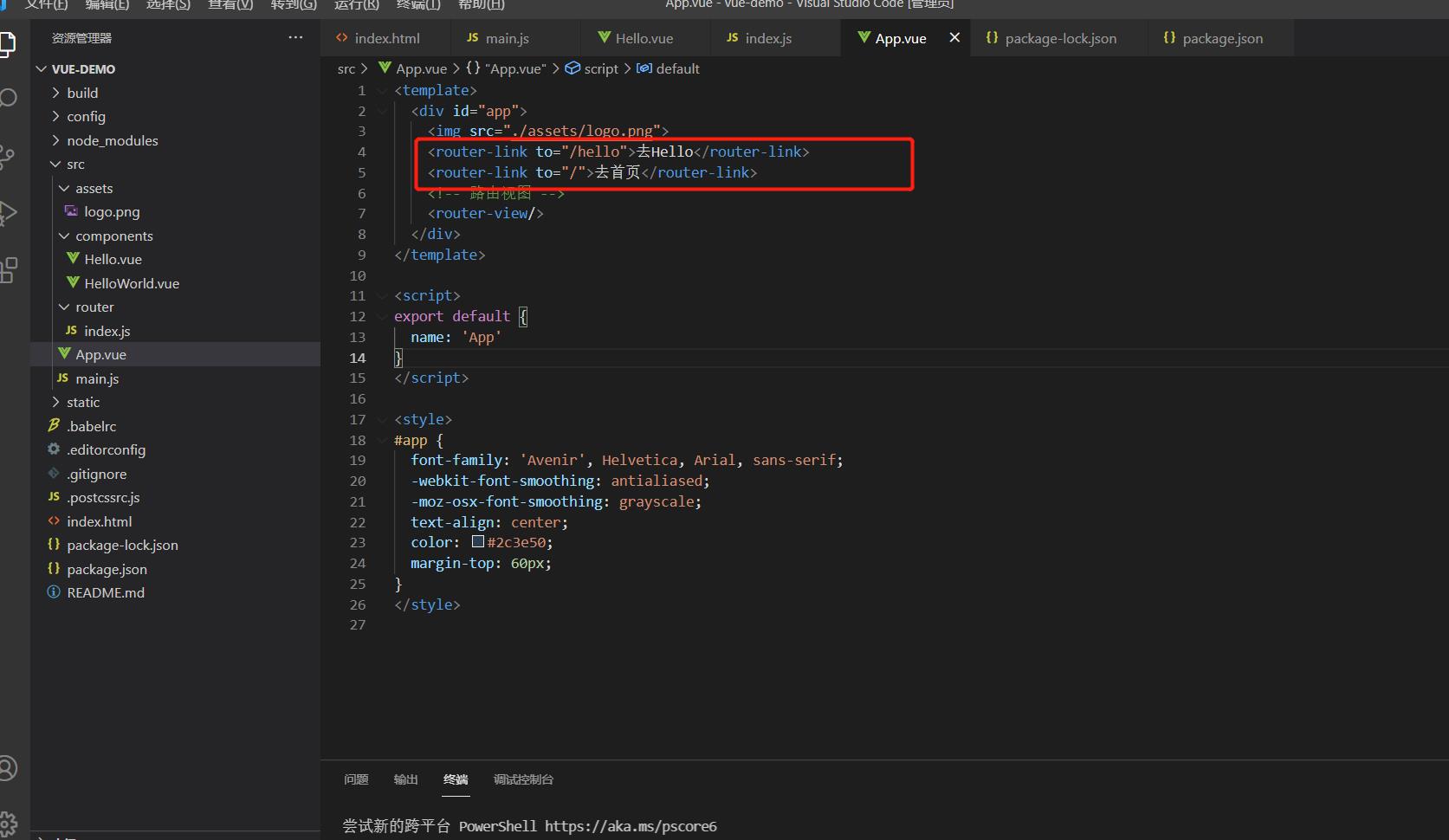Switch to the index.js editor tab
Screen dimensions: 1449x840
pyautogui.click(x=775, y=38)
